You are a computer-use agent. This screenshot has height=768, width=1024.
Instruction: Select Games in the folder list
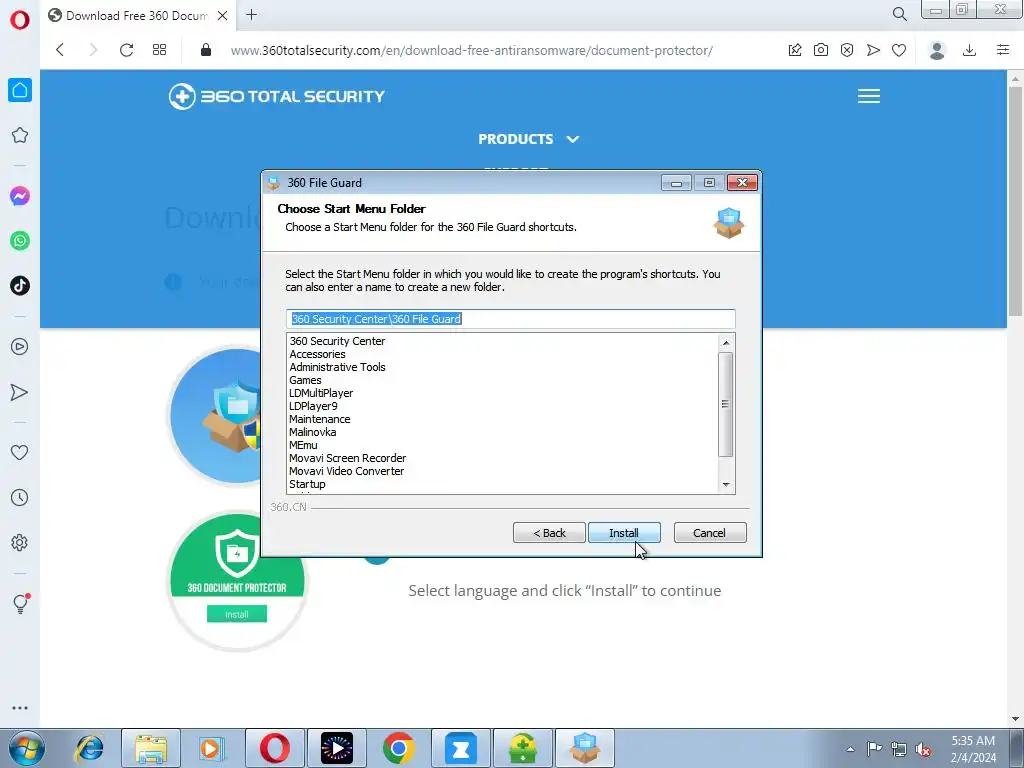(x=305, y=380)
